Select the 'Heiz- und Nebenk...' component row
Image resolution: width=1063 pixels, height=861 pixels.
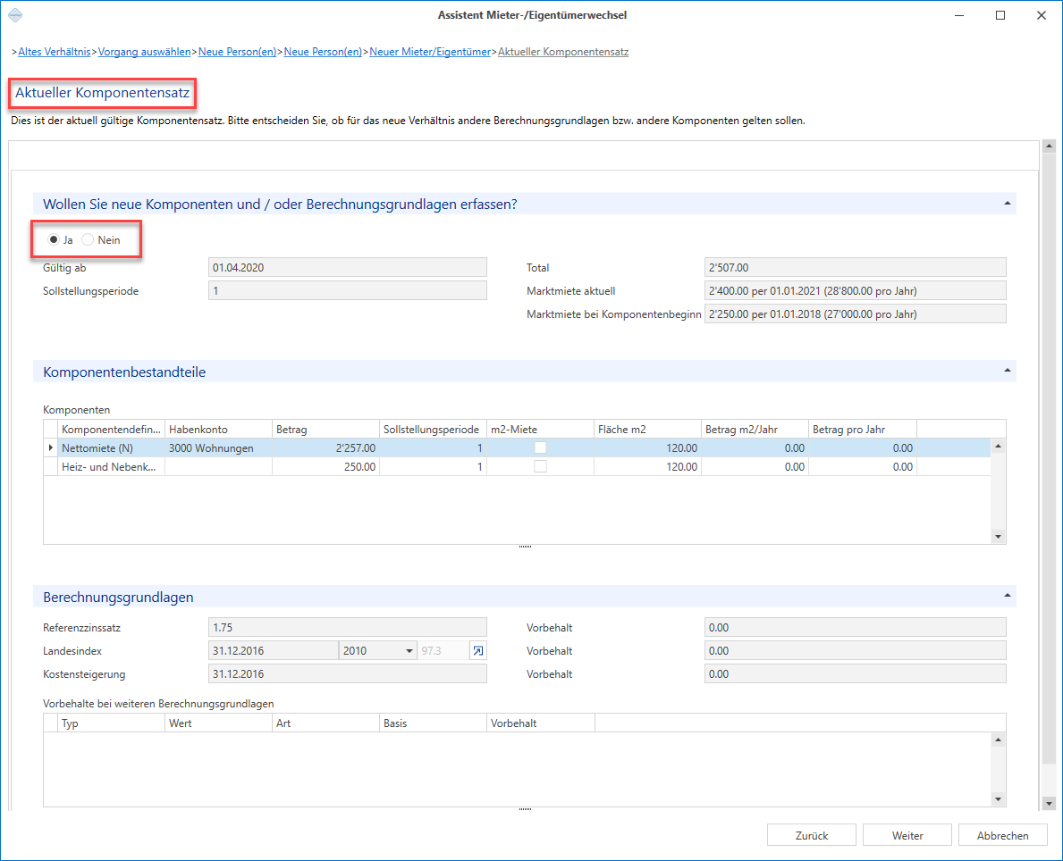point(517,466)
